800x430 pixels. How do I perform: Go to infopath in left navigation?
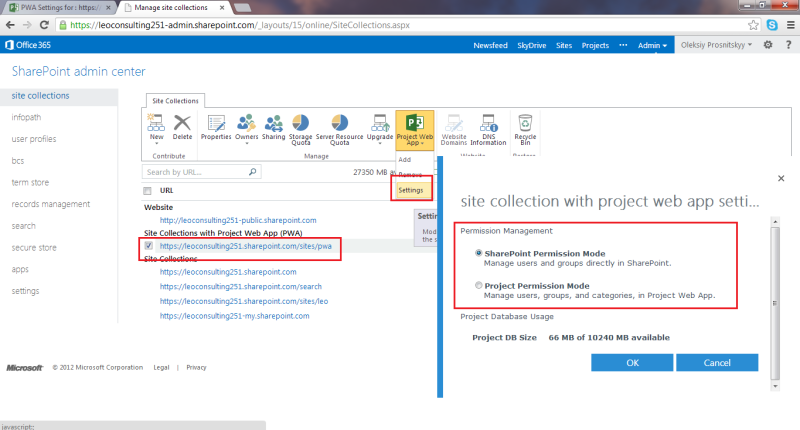26,117
